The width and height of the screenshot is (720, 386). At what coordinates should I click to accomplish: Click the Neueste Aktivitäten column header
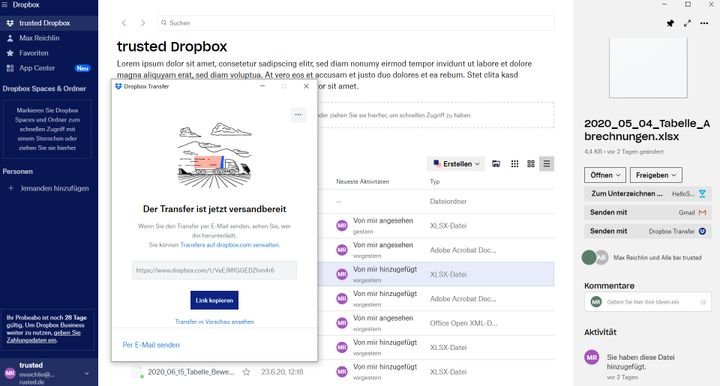click(362, 182)
